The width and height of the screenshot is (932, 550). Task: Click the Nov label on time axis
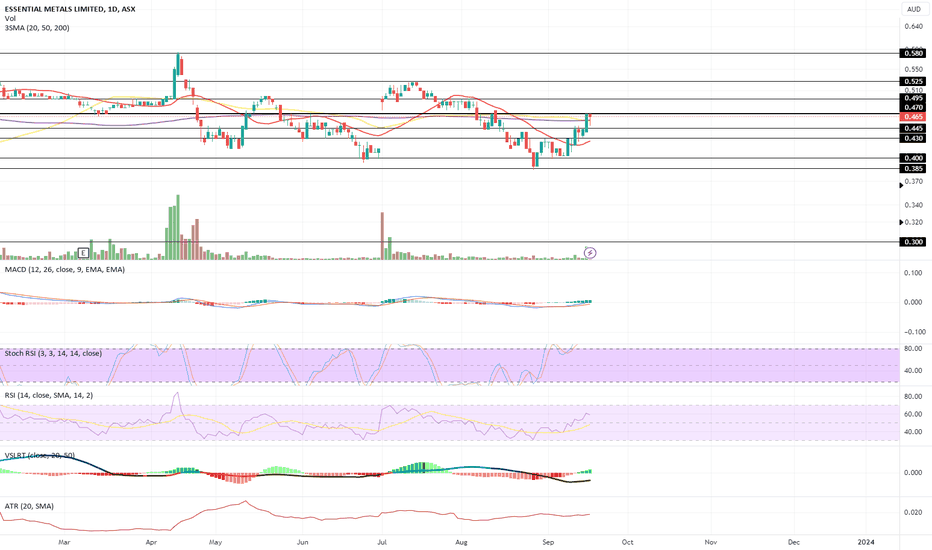tap(711, 542)
